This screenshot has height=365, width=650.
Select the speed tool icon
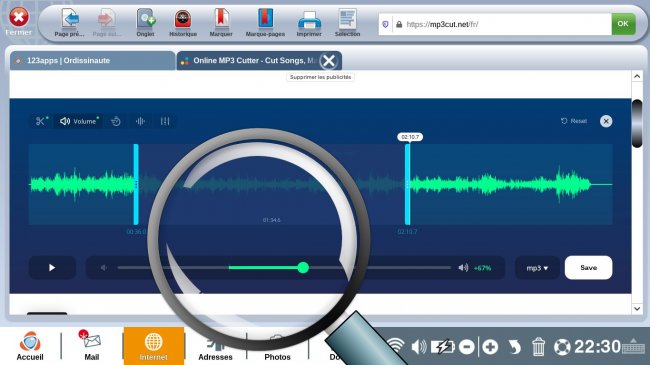pos(116,121)
